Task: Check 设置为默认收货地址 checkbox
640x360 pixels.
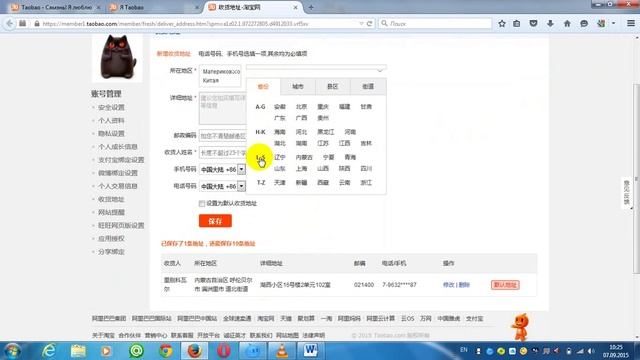Action: coord(202,203)
